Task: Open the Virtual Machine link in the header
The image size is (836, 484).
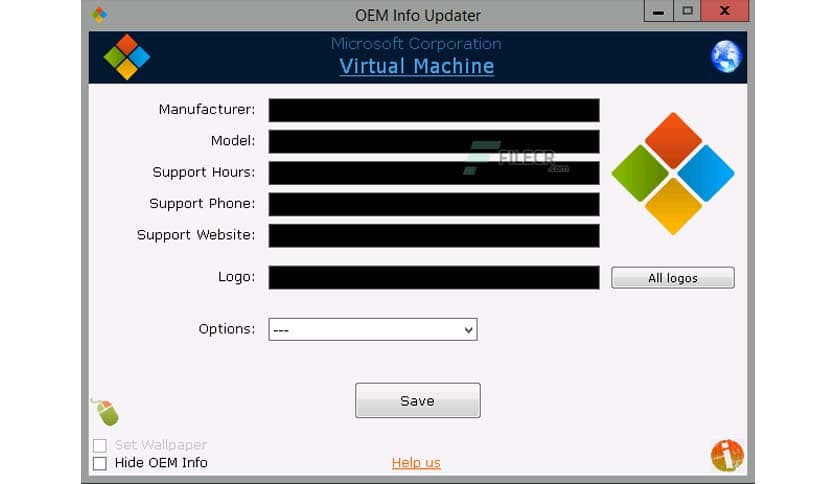Action: tap(416, 66)
